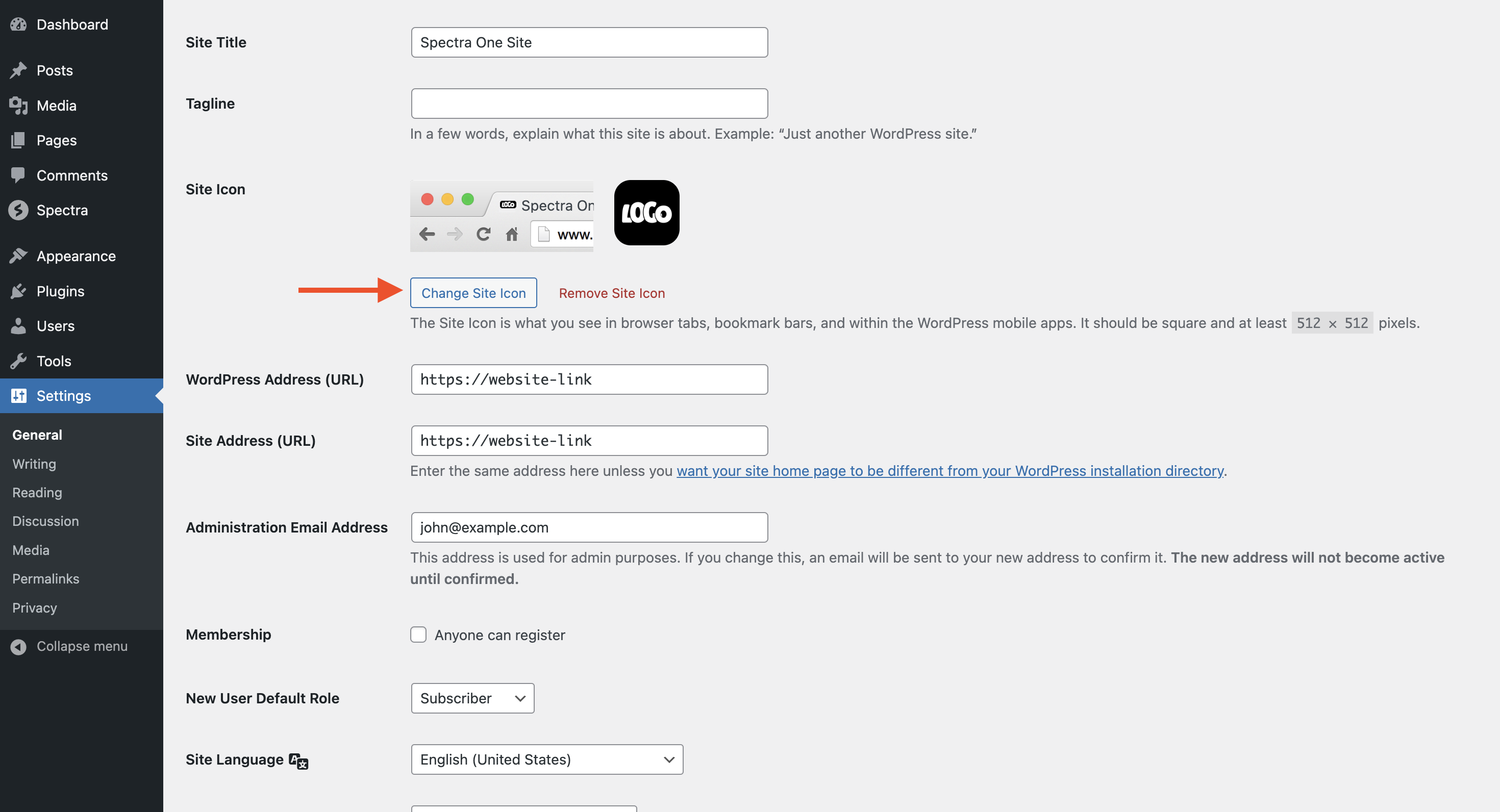Click the Posts pushpin icon
The image size is (1500, 812).
pyautogui.click(x=19, y=70)
